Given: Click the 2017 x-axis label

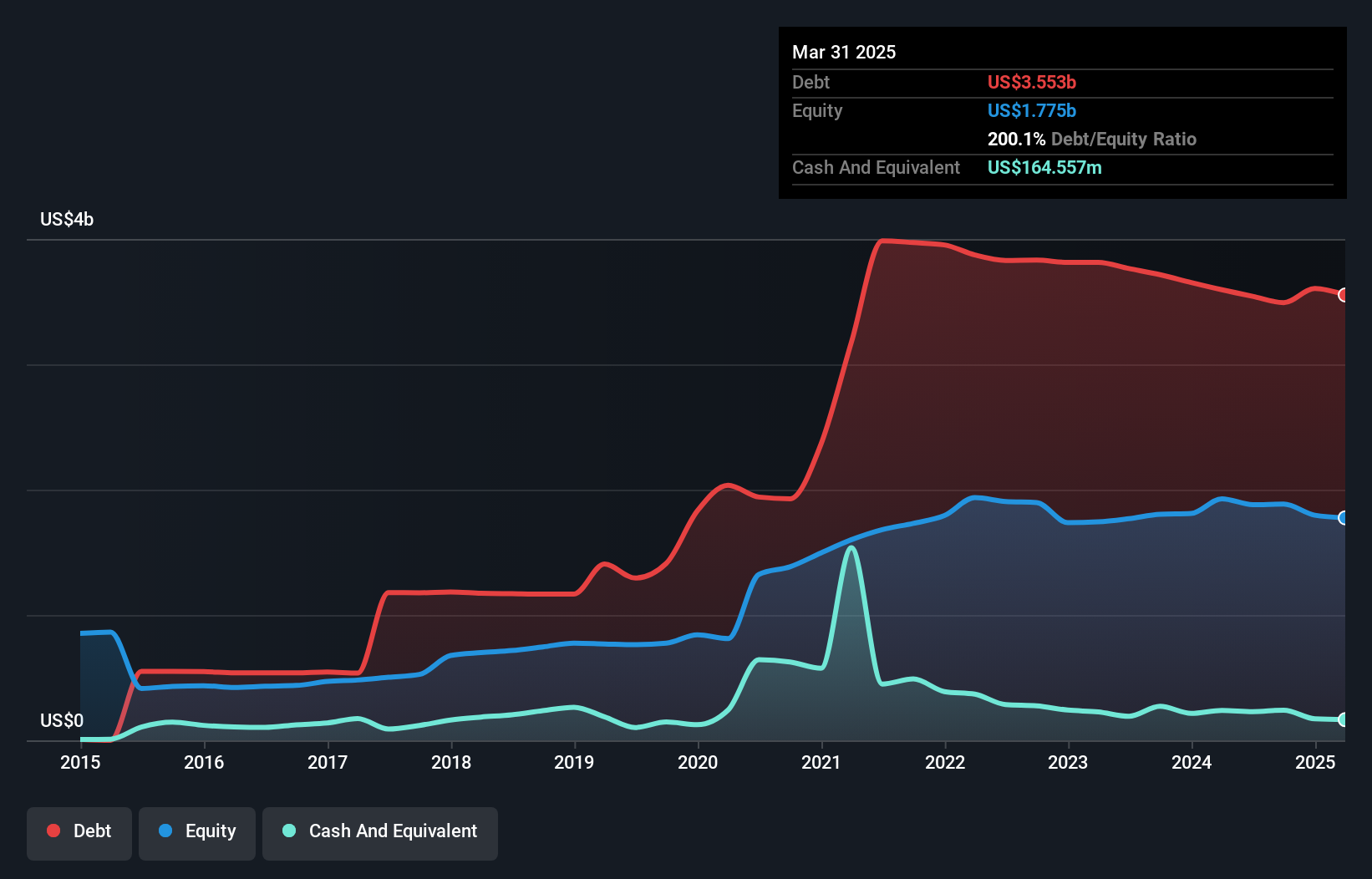Looking at the screenshot, I should click(x=328, y=762).
